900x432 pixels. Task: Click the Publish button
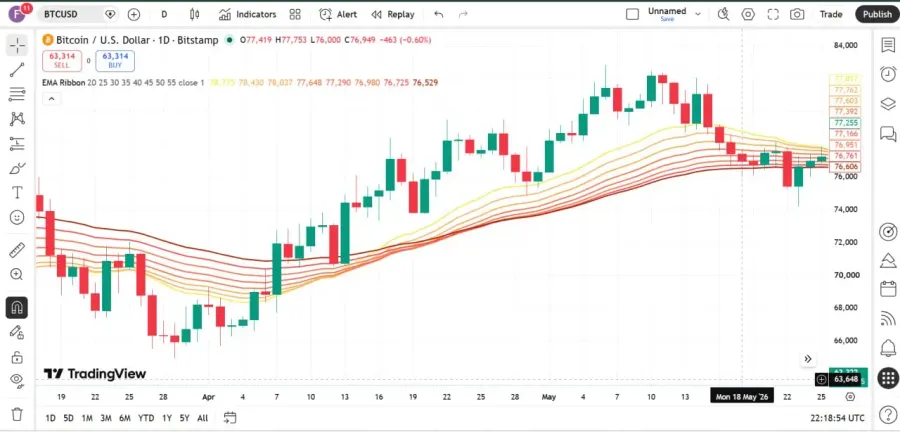[x=877, y=14]
